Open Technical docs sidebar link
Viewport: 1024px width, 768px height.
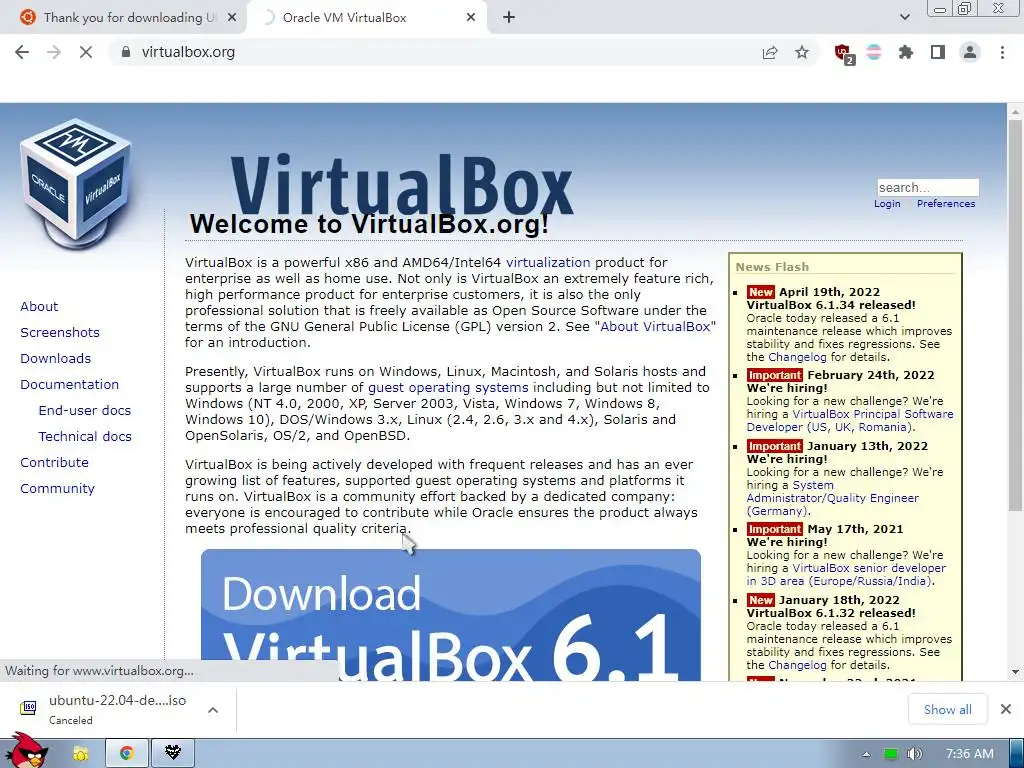pos(85,436)
